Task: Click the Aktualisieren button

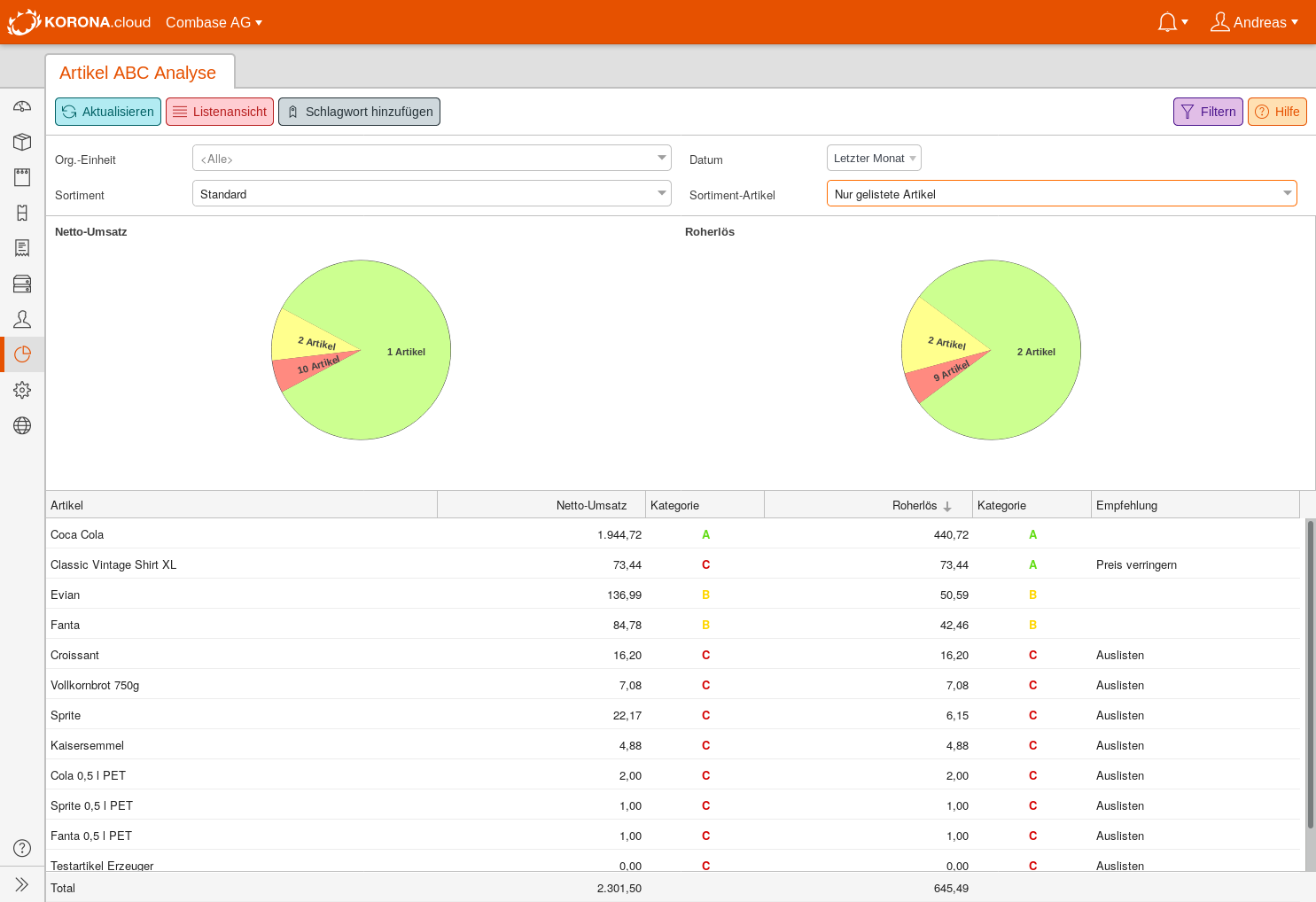Action: (x=108, y=112)
